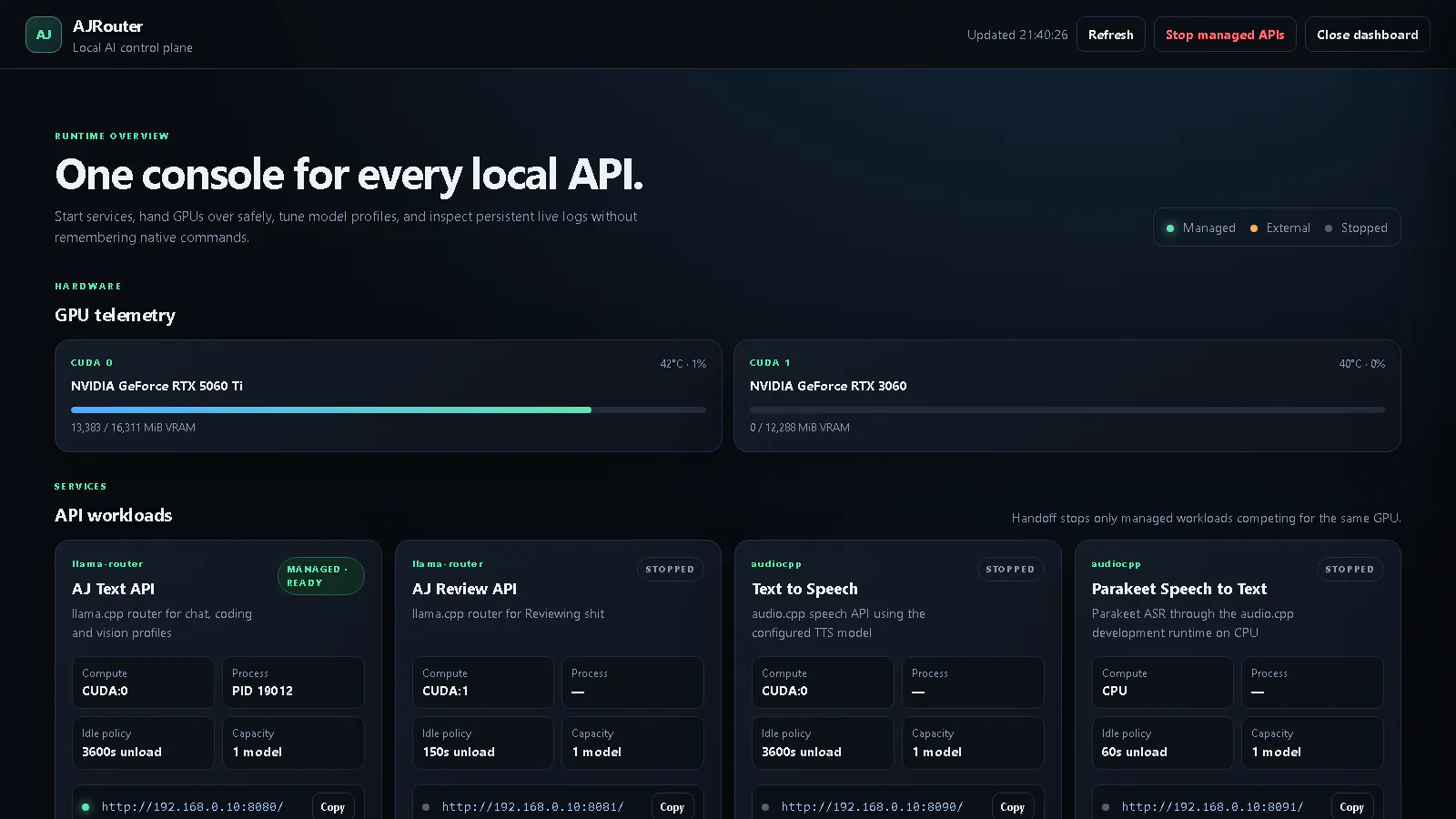Click green status dot beside 8080 URL
The width and height of the screenshot is (1456, 819).
[x=86, y=807]
